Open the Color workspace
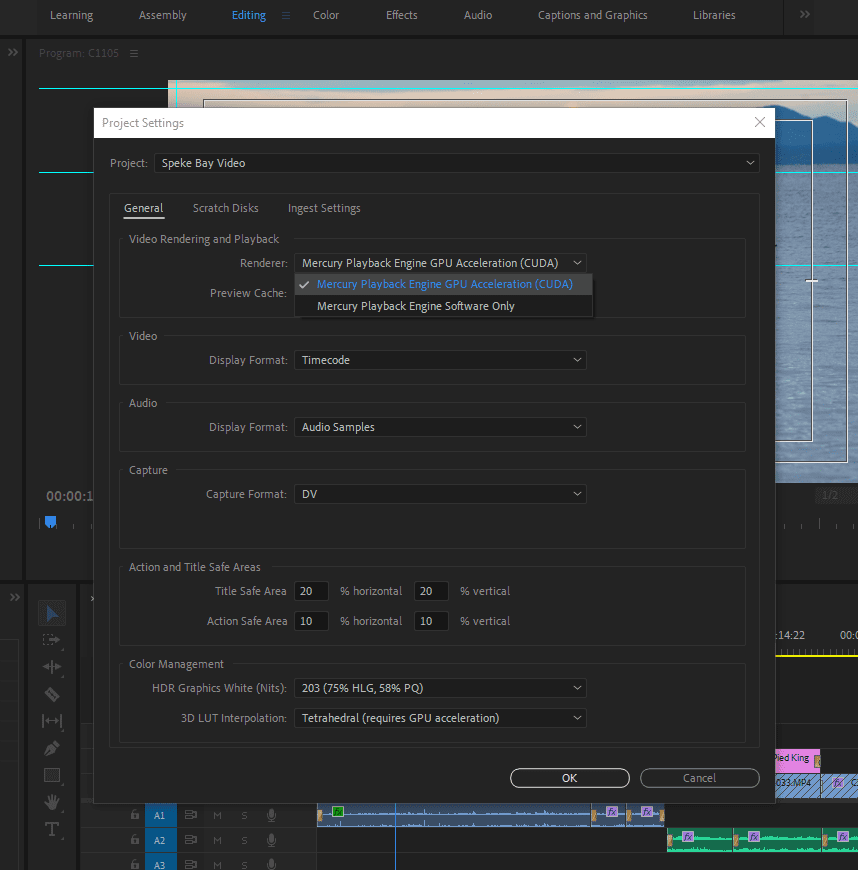 (x=326, y=16)
